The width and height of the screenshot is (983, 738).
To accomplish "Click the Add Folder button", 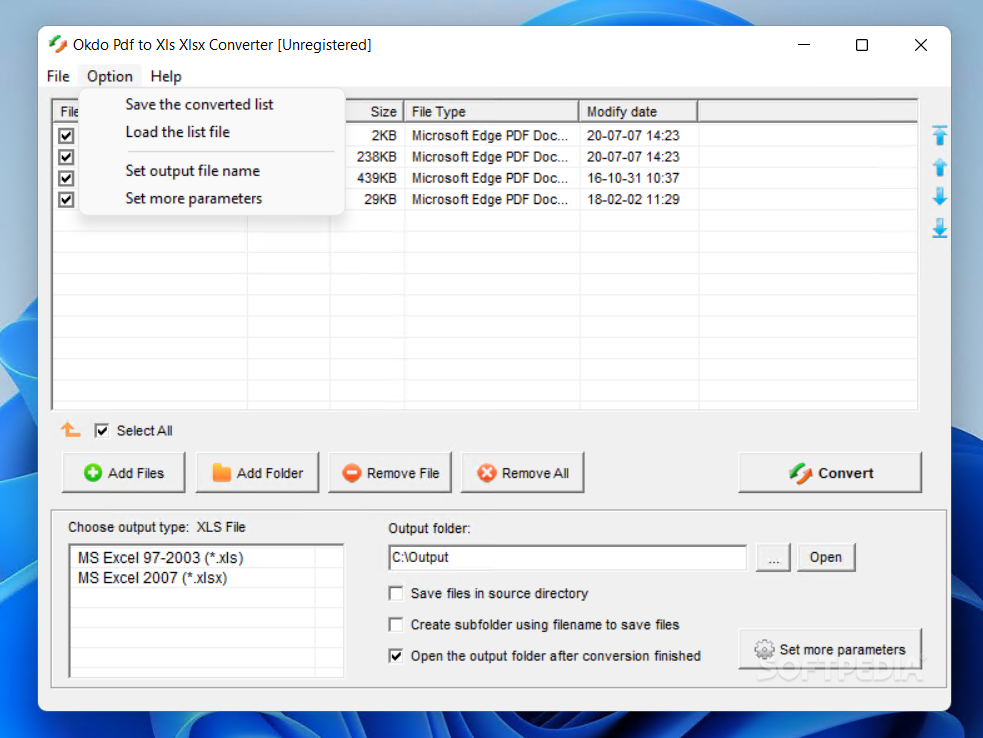I will point(257,473).
